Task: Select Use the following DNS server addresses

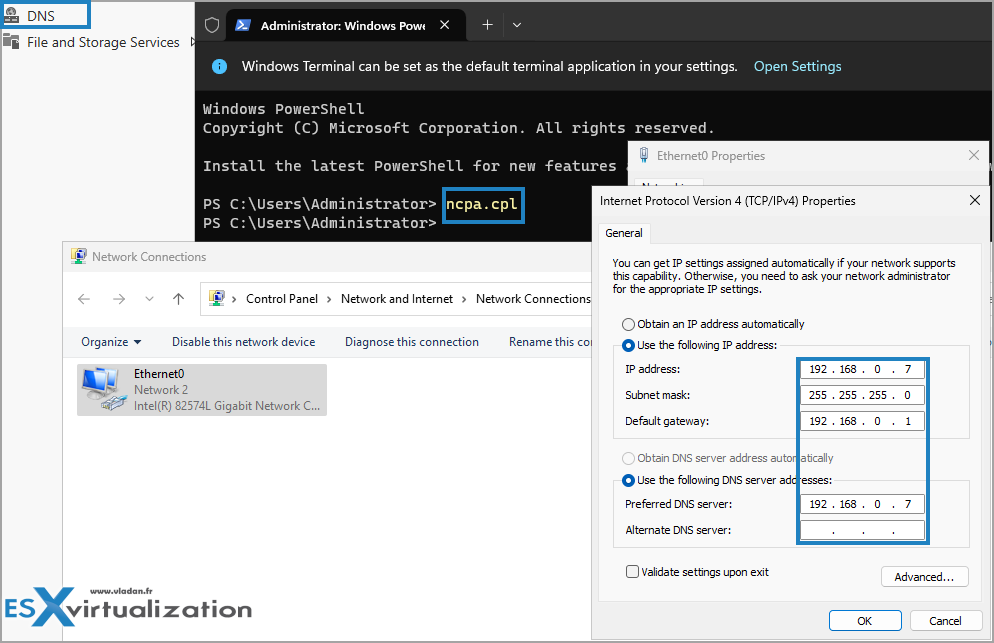Action: (x=727, y=480)
